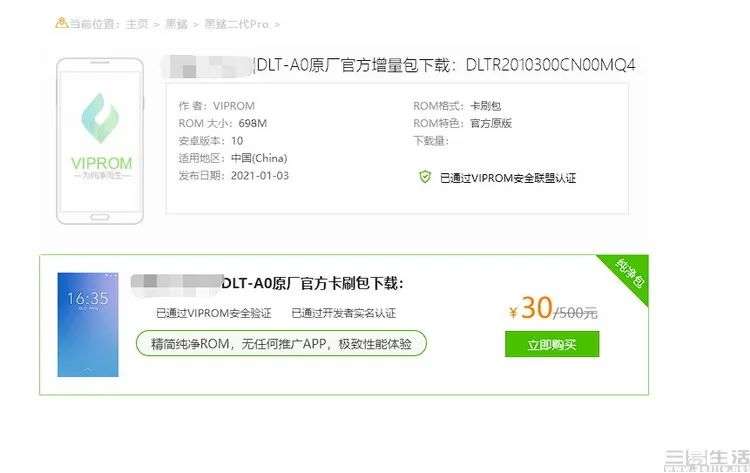Click the ¥30 price
Image resolution: width=750 pixels, height=473 pixels.
[x=531, y=308]
